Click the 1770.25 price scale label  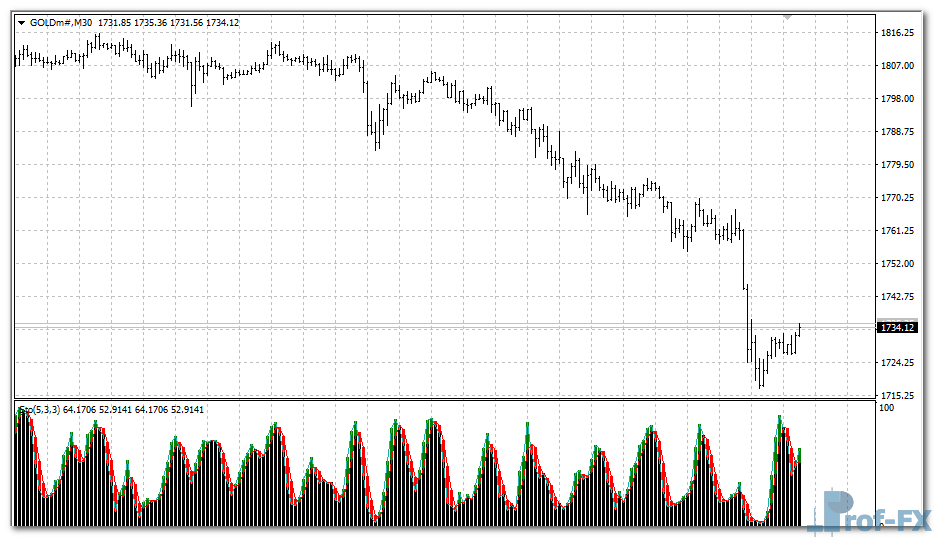pos(897,198)
